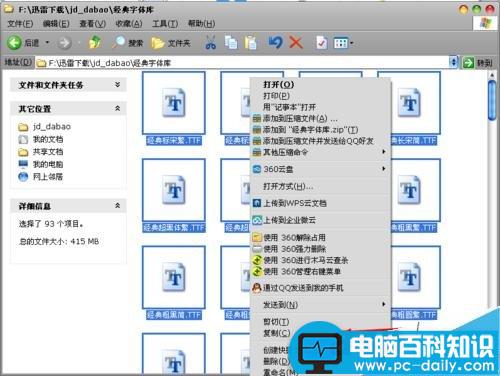This screenshot has width=500, height=376.
Task: Open the 文件(F) menu
Action: tap(20, 24)
